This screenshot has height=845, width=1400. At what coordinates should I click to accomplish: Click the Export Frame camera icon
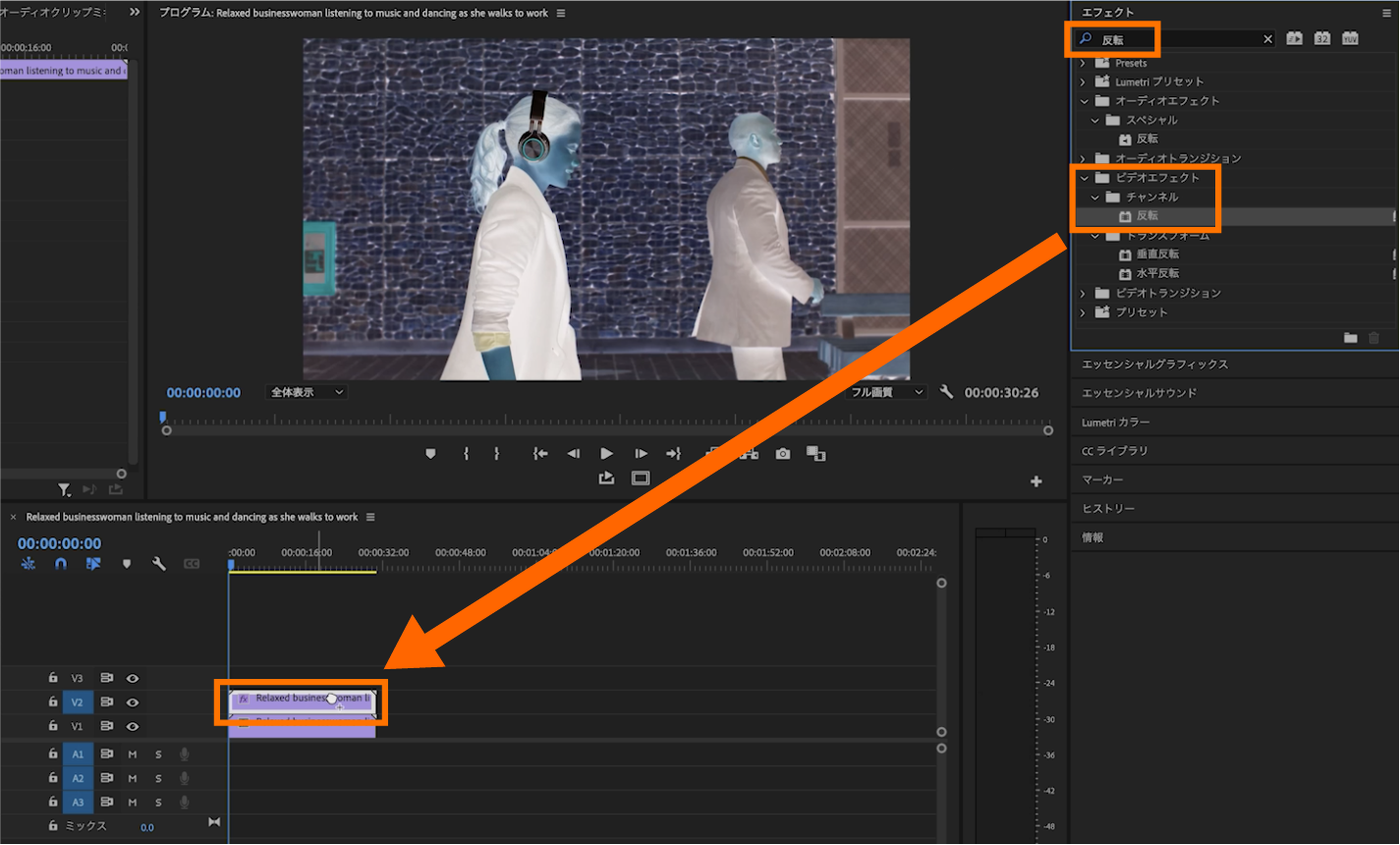(x=782, y=454)
